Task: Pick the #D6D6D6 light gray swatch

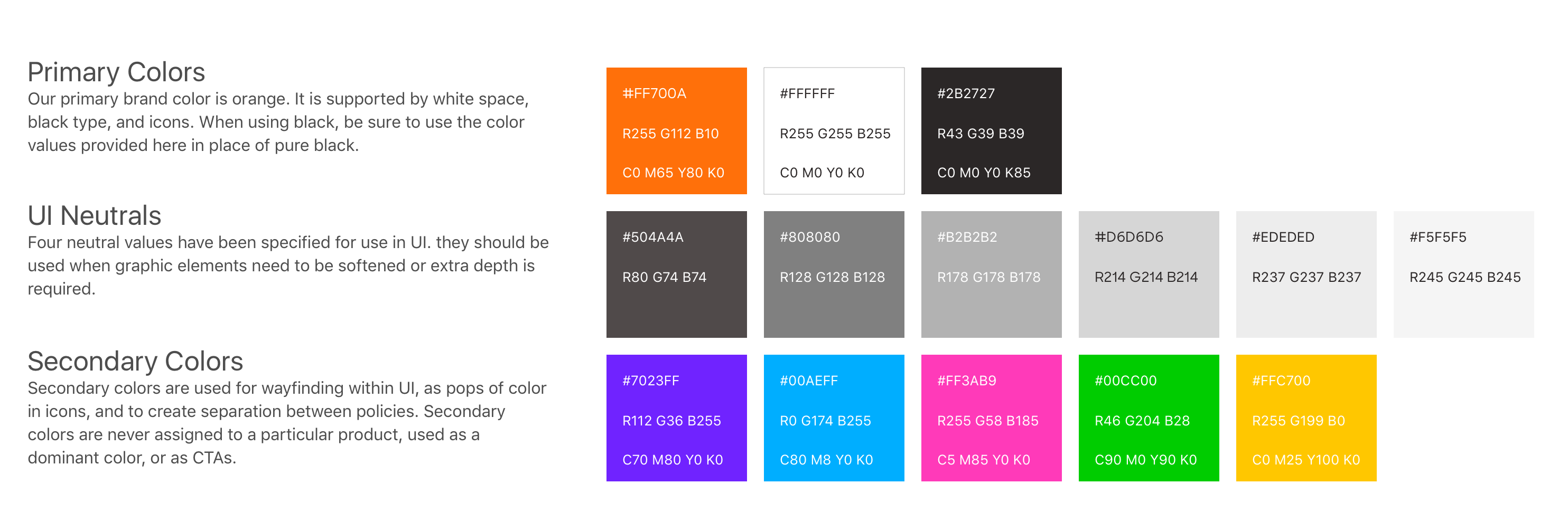Action: [1149, 274]
